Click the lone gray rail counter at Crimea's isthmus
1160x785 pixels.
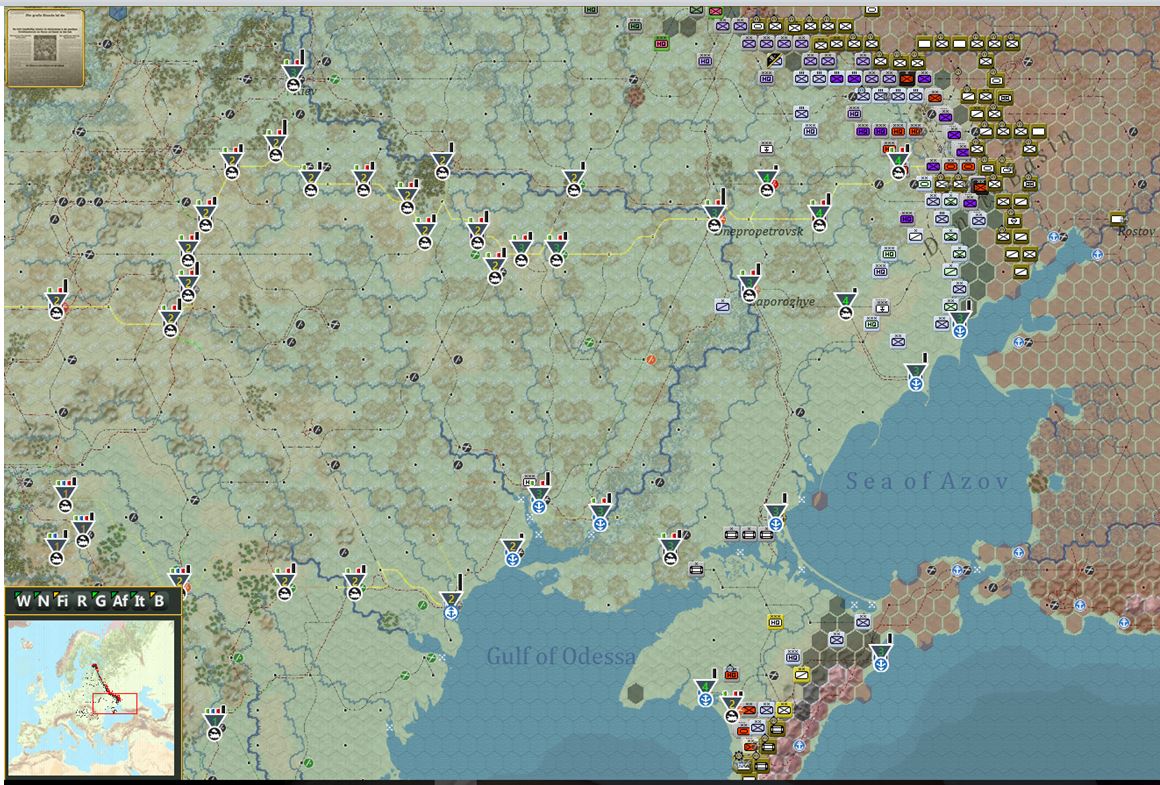tap(695, 569)
